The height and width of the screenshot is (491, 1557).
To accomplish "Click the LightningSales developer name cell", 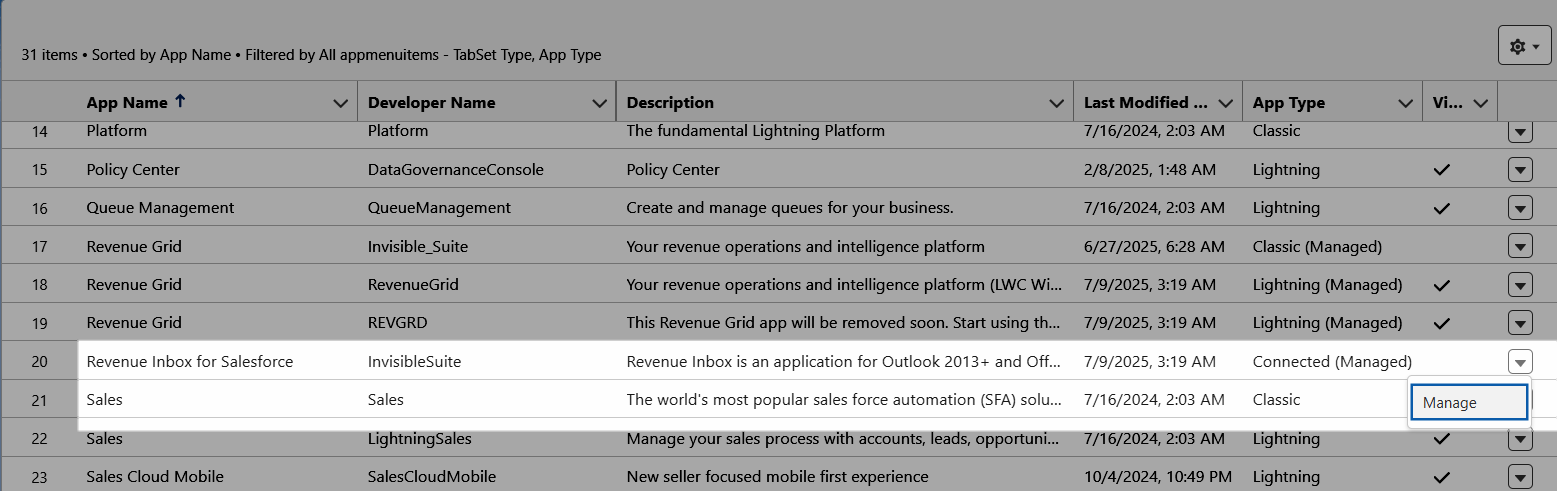I will click(x=420, y=439).
